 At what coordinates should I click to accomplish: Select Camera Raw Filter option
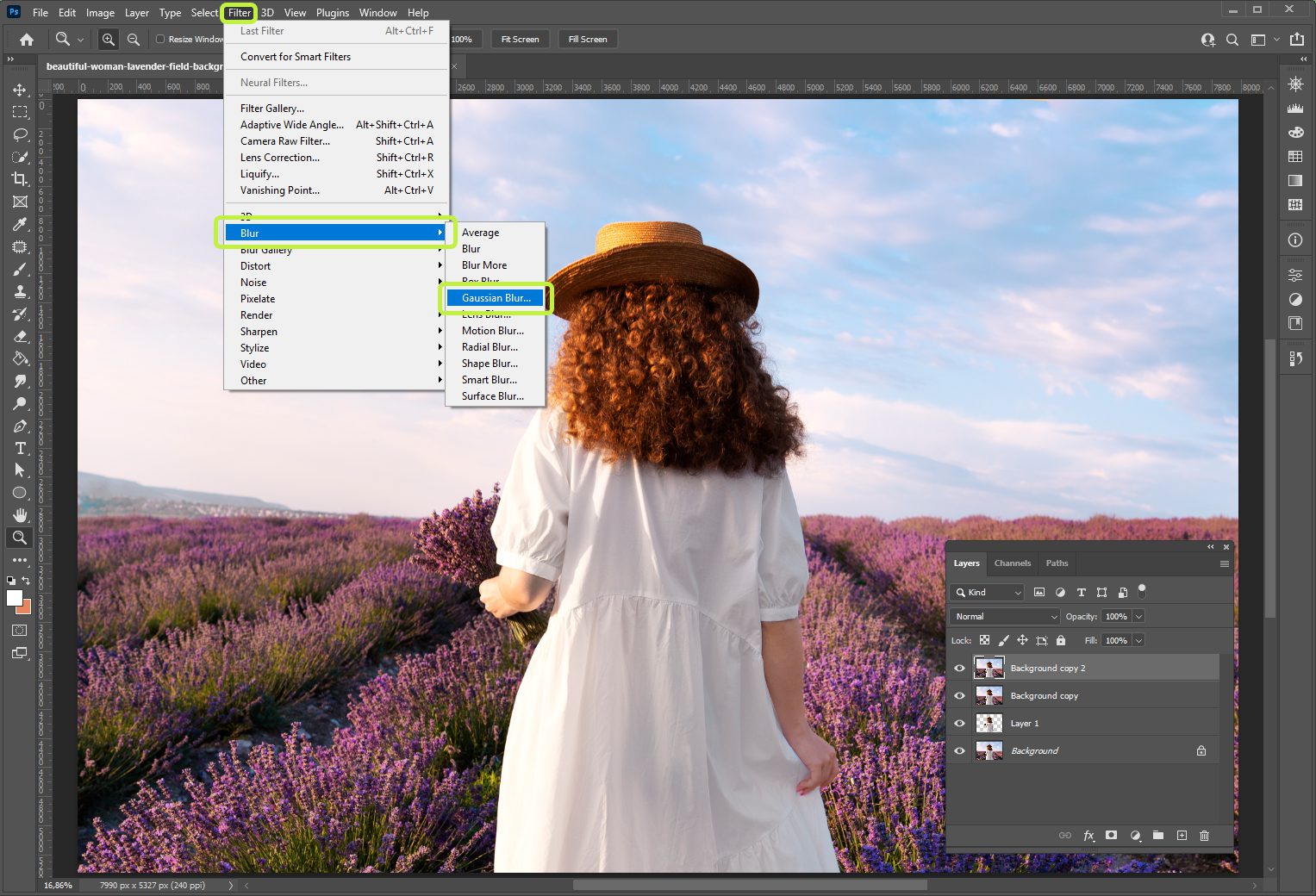click(x=336, y=141)
